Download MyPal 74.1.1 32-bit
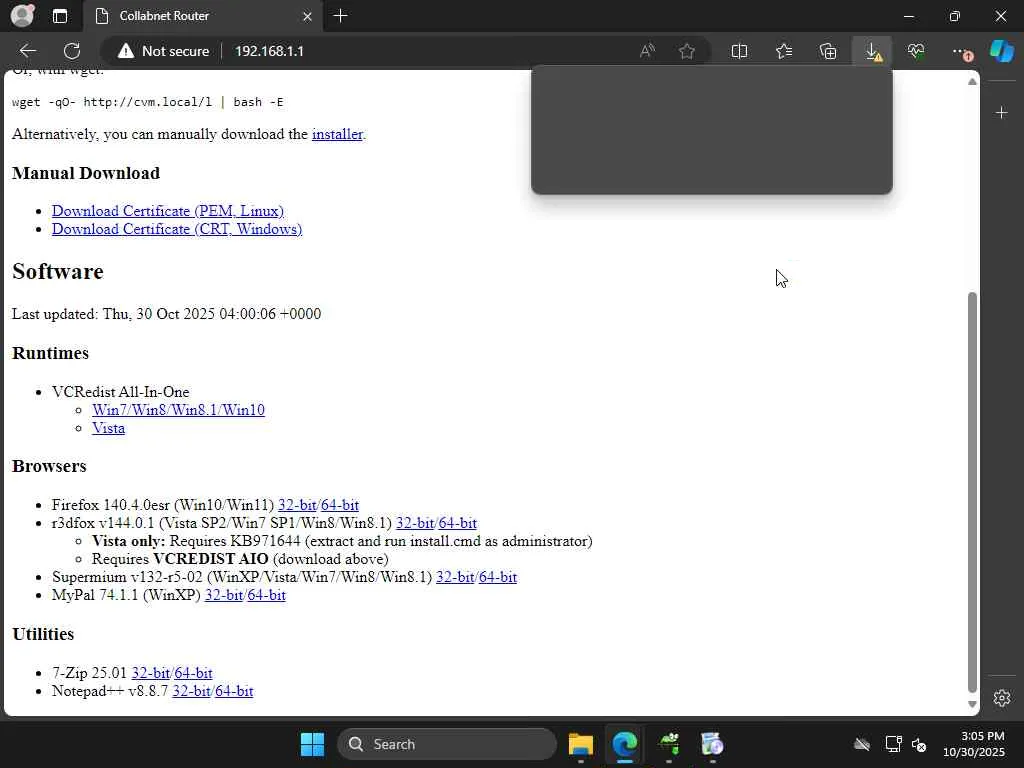Screen dimensions: 1024x768 (x=224, y=595)
